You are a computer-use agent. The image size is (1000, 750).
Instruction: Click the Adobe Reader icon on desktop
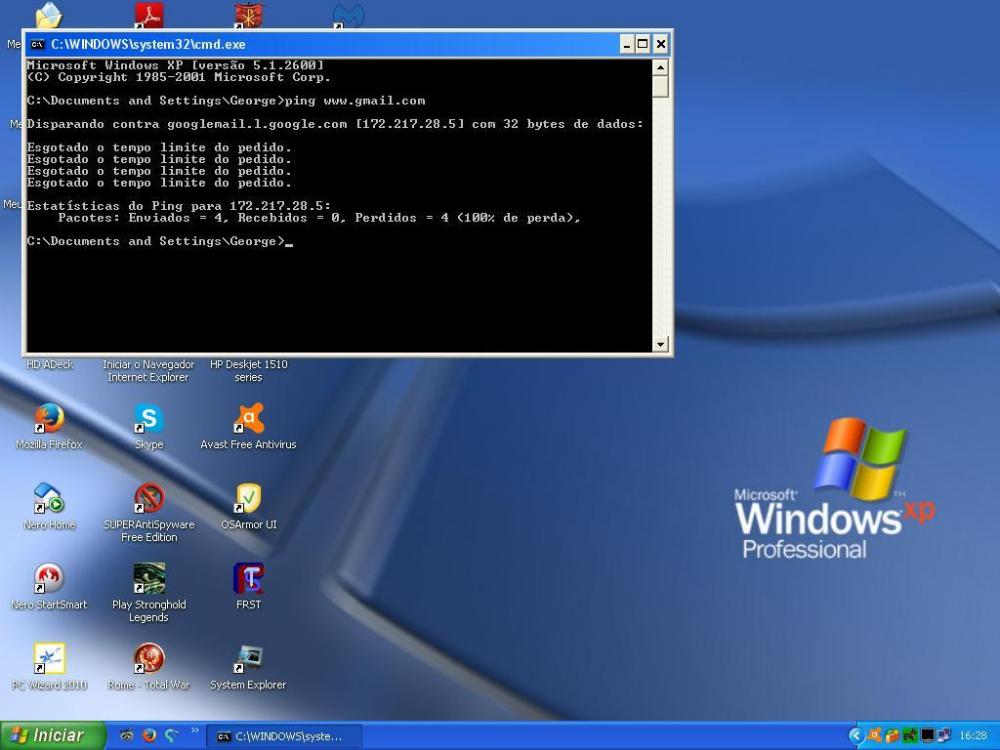pyautogui.click(x=149, y=15)
